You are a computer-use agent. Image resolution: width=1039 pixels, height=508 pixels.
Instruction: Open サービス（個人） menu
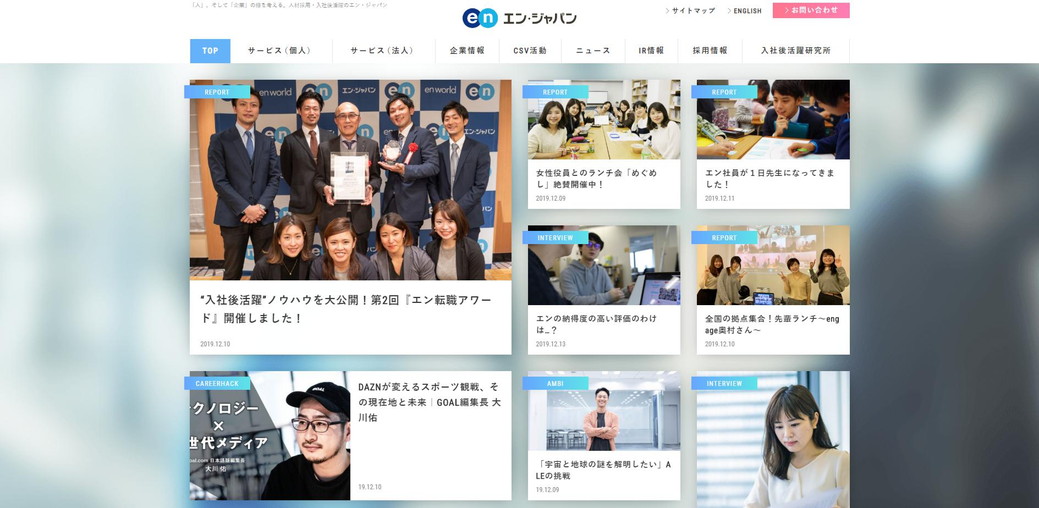pos(280,50)
